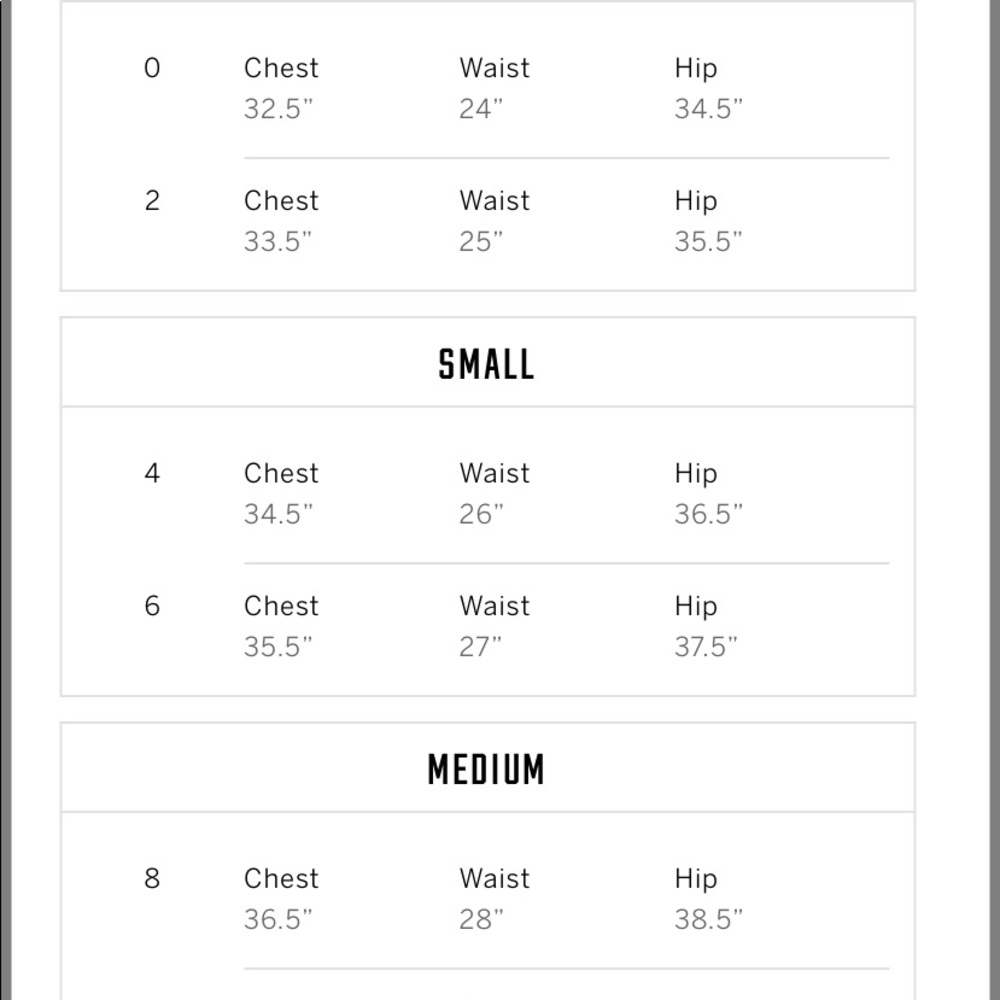The width and height of the screenshot is (1000, 1000).
Task: Select the MEDIUM size header
Action: [x=487, y=770]
